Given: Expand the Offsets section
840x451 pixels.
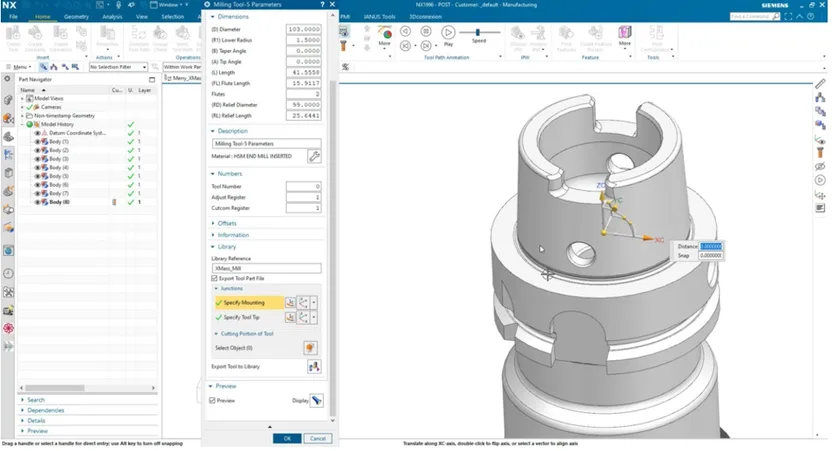Looking at the screenshot, I should click(x=213, y=223).
